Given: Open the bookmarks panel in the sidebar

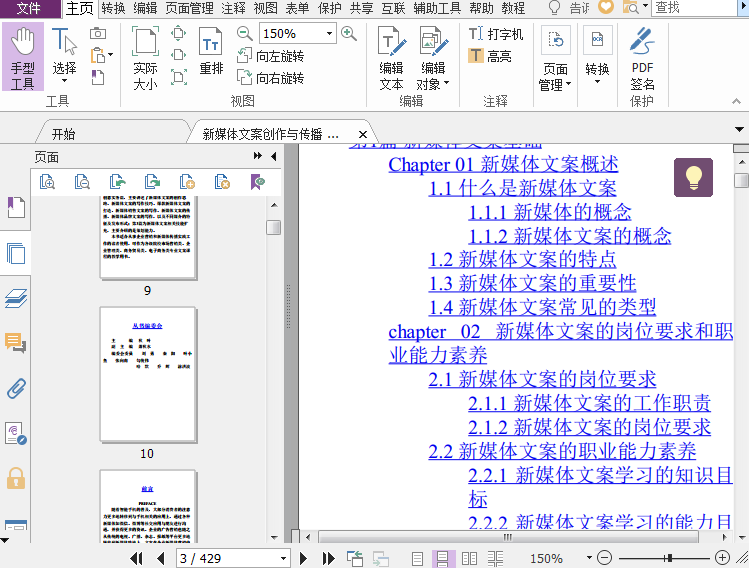Looking at the screenshot, I should 16,207.
